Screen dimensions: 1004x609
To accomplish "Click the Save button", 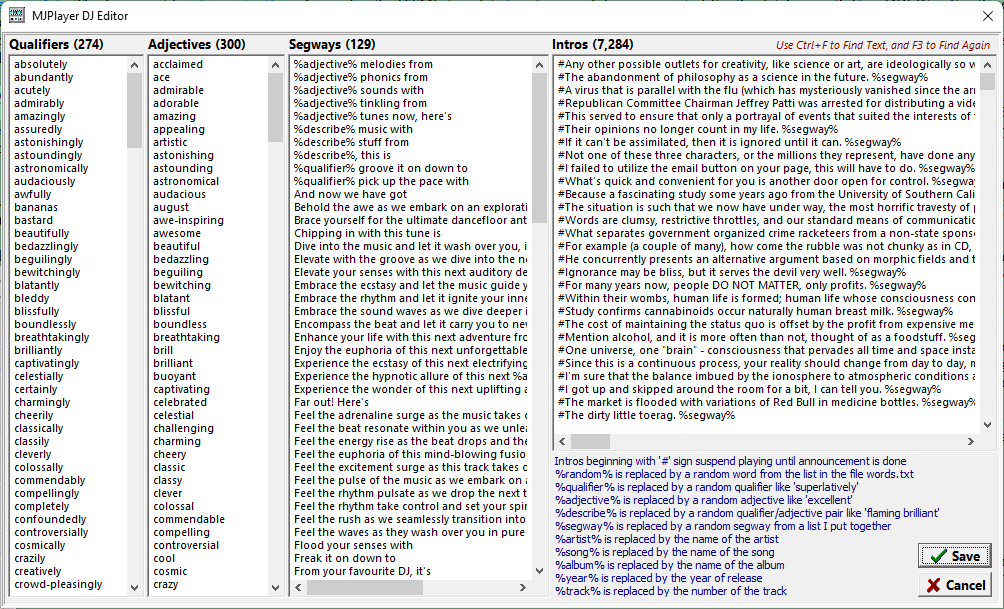I will click(x=955, y=556).
